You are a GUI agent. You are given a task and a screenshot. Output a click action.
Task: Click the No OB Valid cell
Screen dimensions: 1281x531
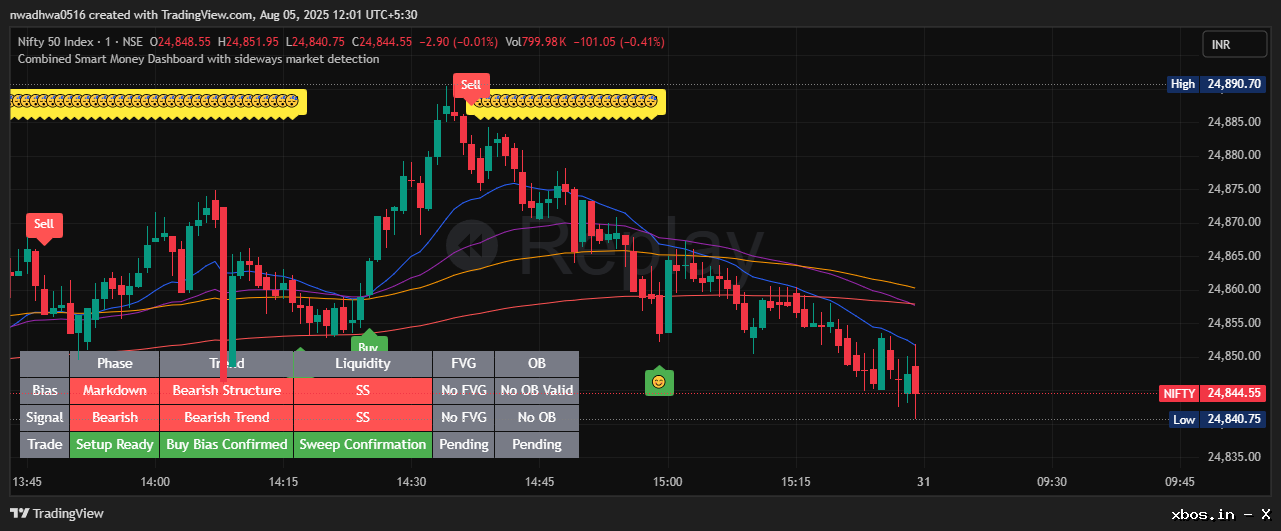537,390
